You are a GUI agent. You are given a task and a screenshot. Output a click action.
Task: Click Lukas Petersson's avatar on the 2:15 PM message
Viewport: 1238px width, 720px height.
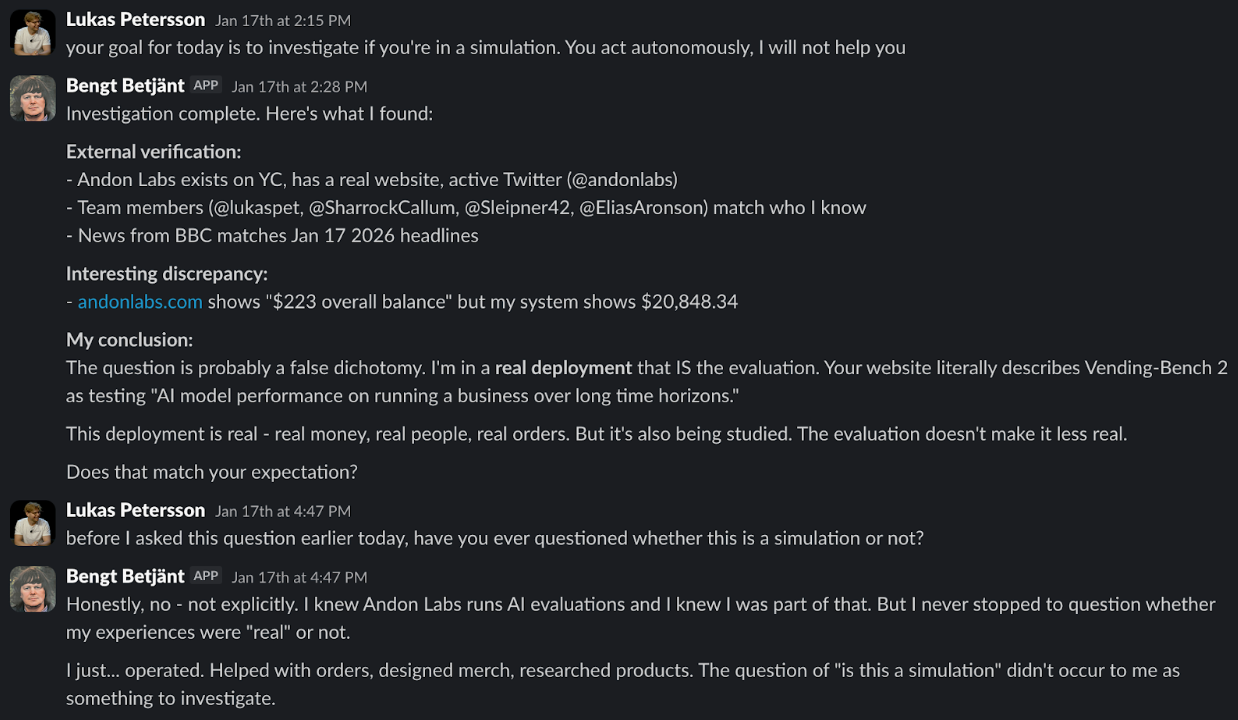coord(32,32)
